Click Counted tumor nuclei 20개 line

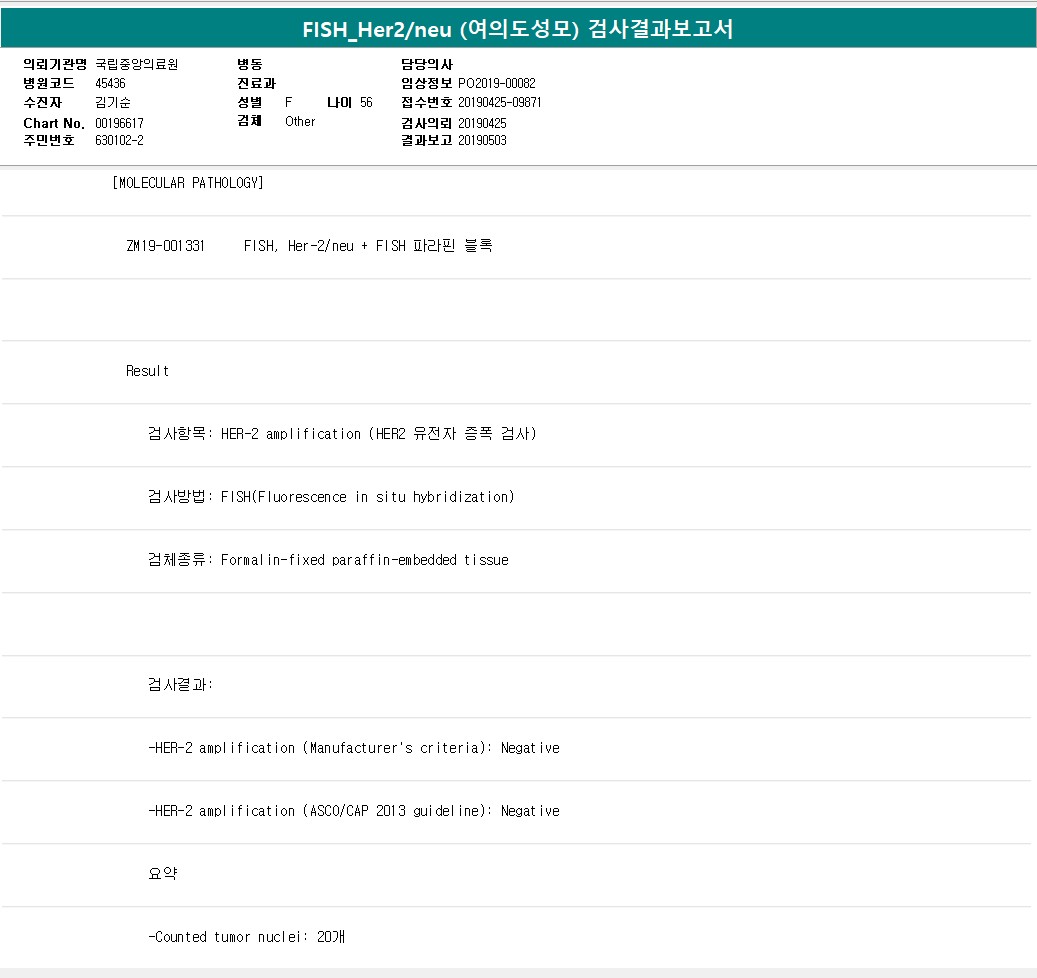[x=247, y=936]
